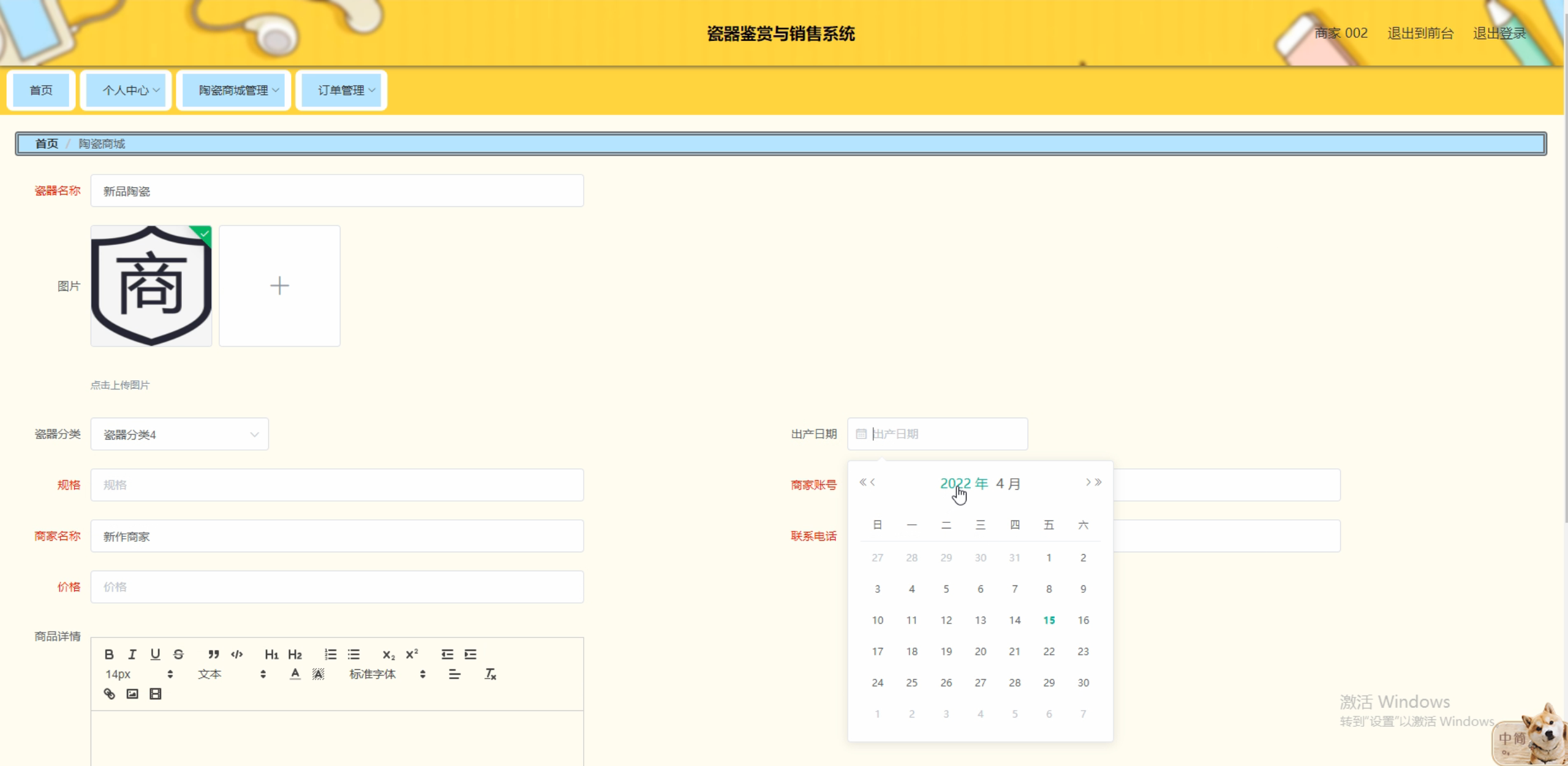
Task: Toggle italic formatting in the editor
Action: click(132, 654)
